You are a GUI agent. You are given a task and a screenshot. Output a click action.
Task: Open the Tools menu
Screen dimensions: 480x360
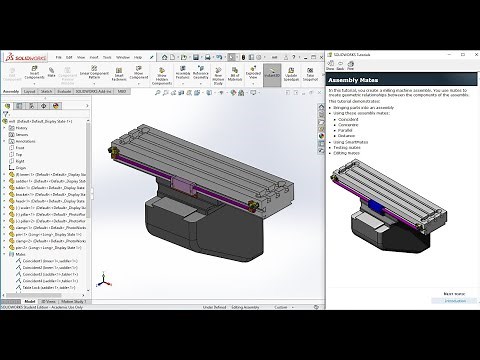tap(107, 57)
